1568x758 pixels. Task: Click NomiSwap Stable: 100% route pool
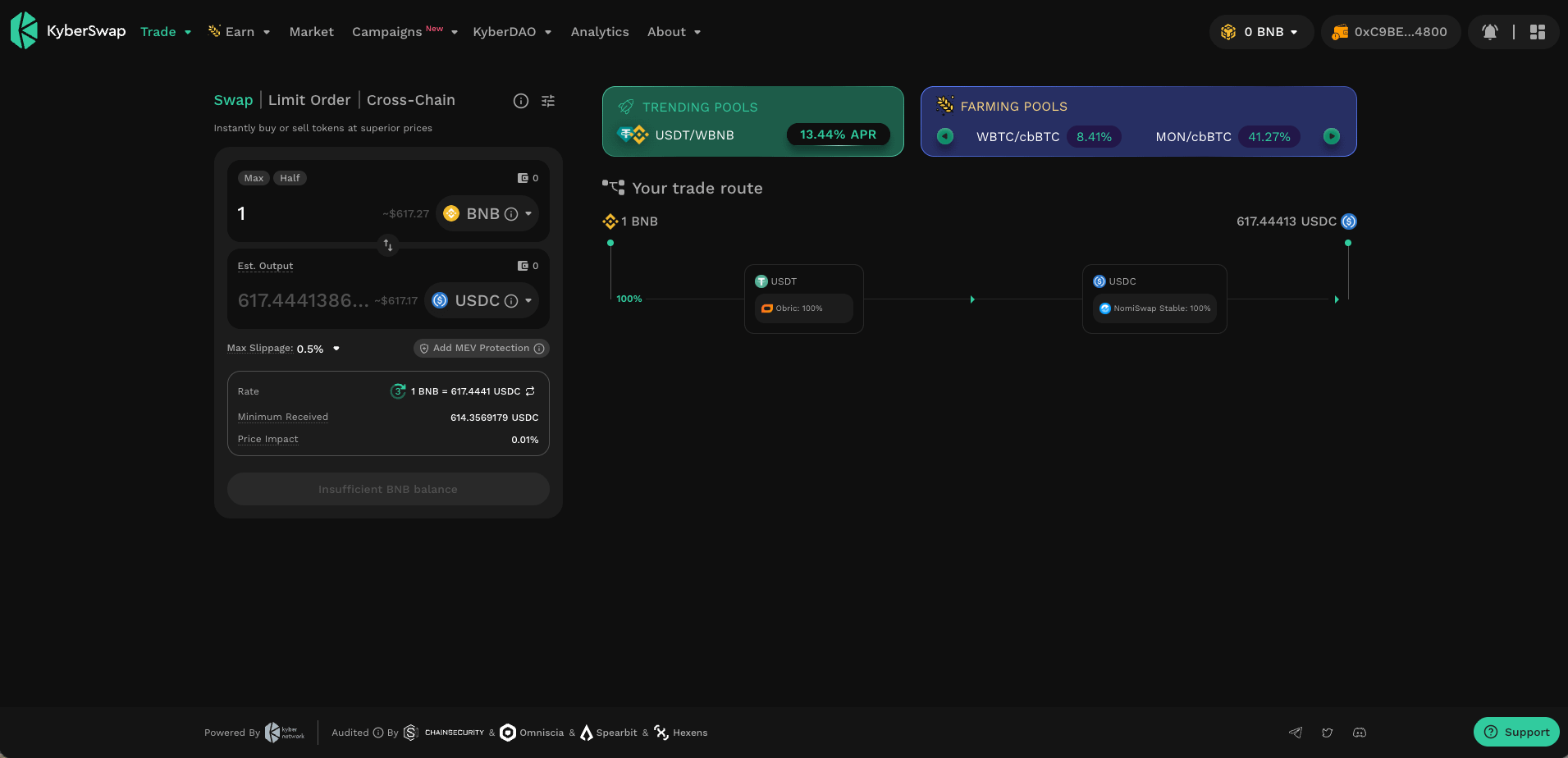[x=1154, y=308]
